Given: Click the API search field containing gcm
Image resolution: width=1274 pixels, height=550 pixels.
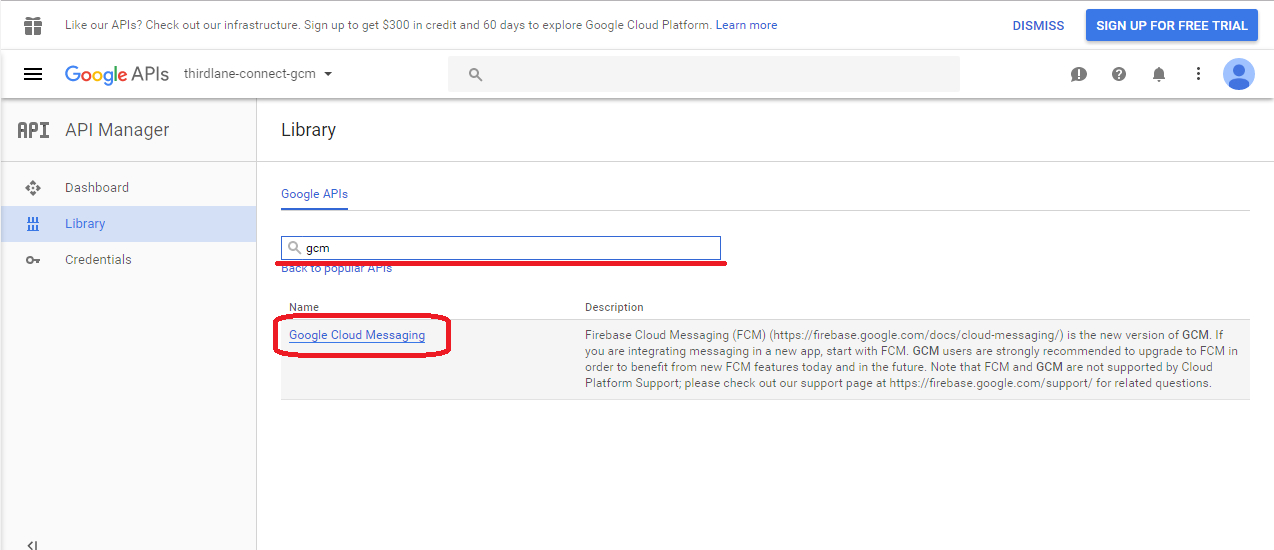Looking at the screenshot, I should (500, 248).
